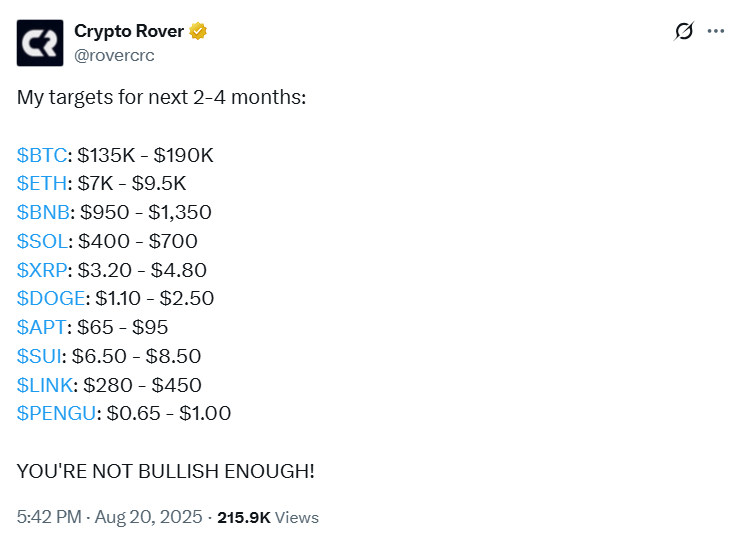The height and width of the screenshot is (542, 740).
Task: Open the $ETH cashtag link
Action: tap(42, 184)
